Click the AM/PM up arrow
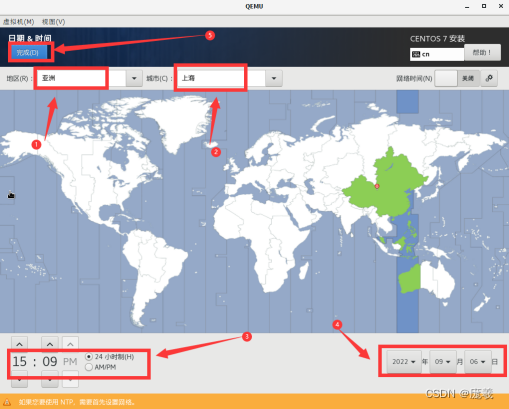 click(x=70, y=344)
